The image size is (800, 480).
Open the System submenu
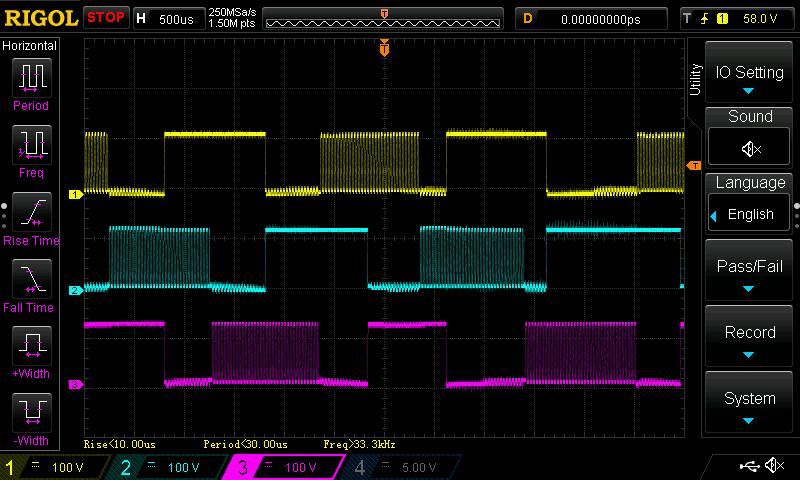(749, 402)
